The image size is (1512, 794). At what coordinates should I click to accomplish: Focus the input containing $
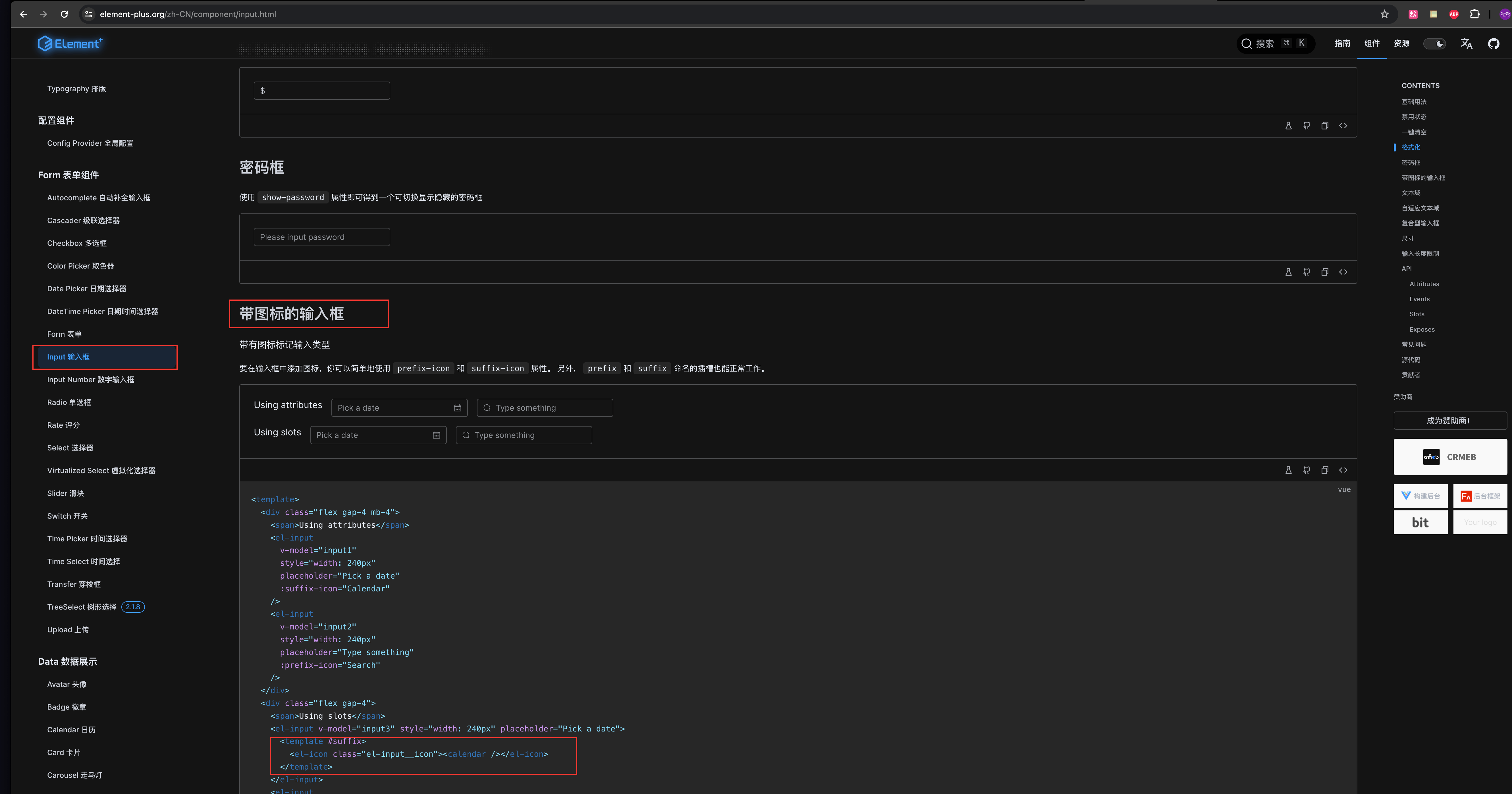click(322, 90)
